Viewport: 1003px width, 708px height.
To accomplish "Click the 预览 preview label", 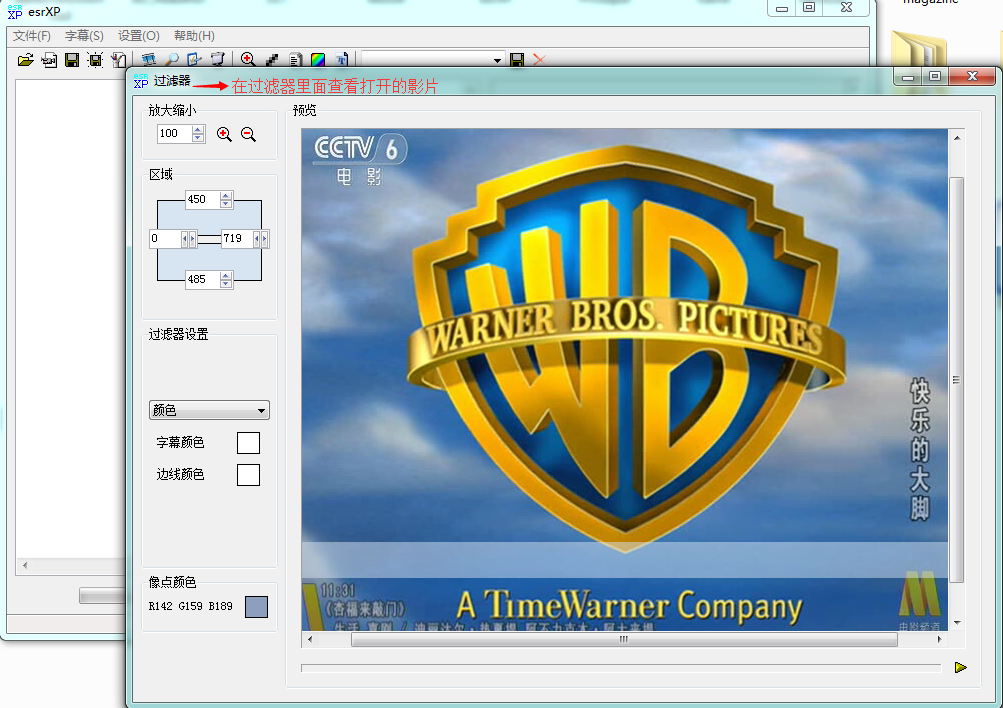I will (x=304, y=111).
